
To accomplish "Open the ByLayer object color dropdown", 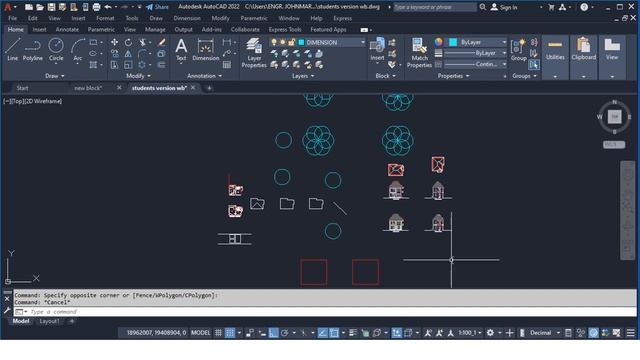I will 504,42.
